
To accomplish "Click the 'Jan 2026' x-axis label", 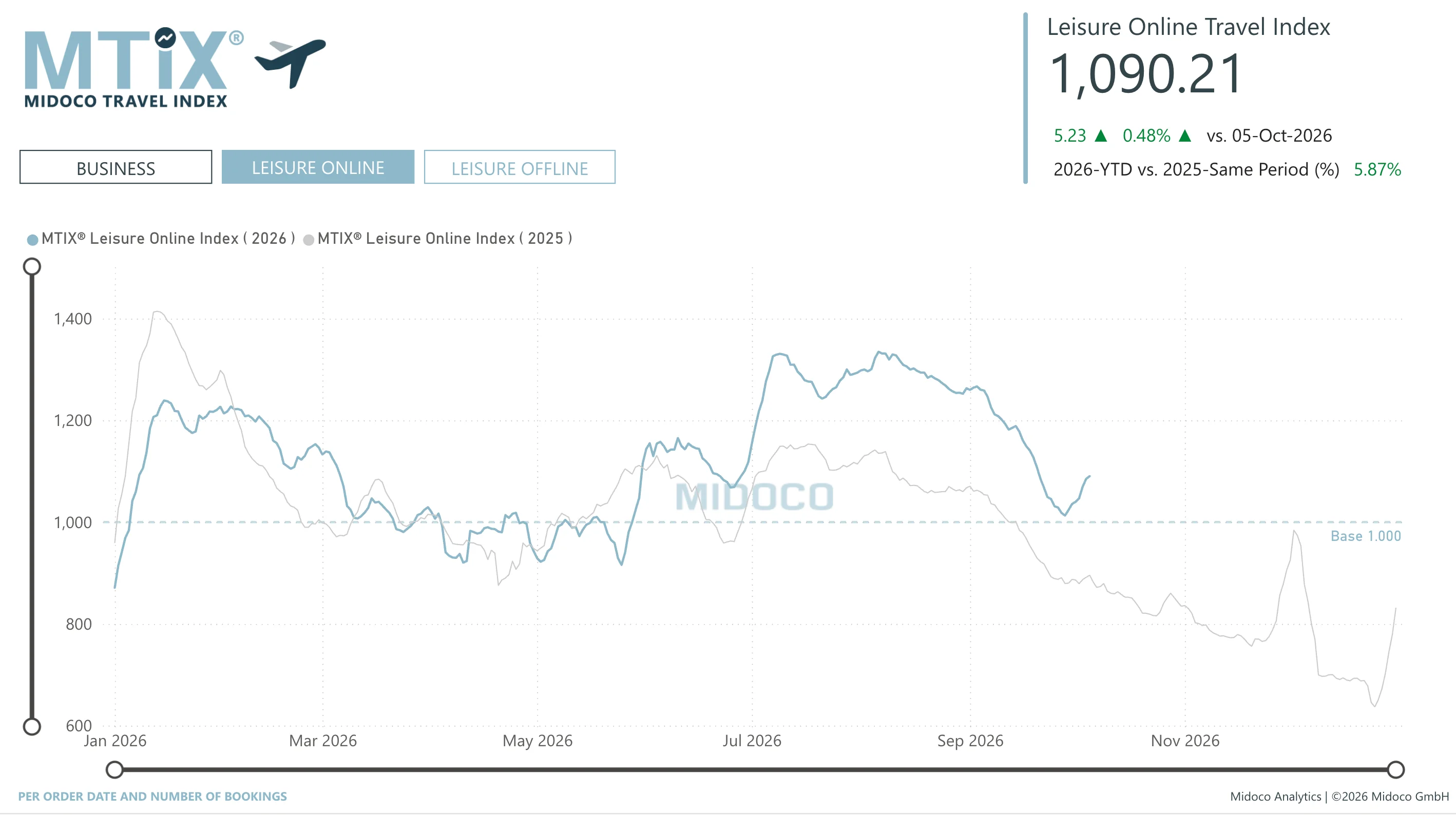I will tap(116, 741).
